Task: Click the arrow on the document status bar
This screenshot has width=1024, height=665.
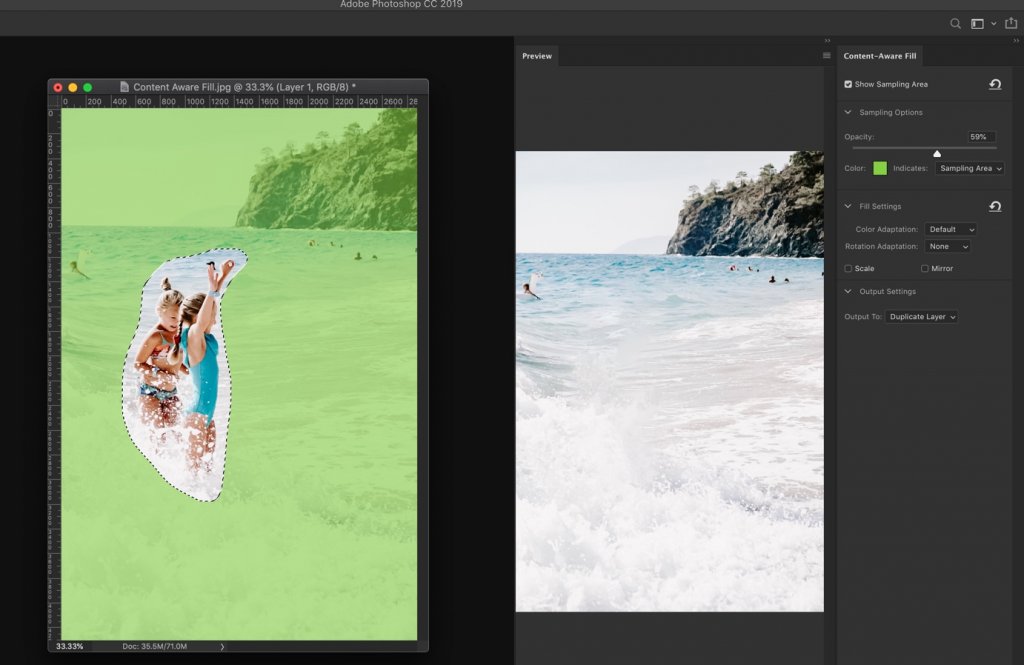Action: [222, 647]
